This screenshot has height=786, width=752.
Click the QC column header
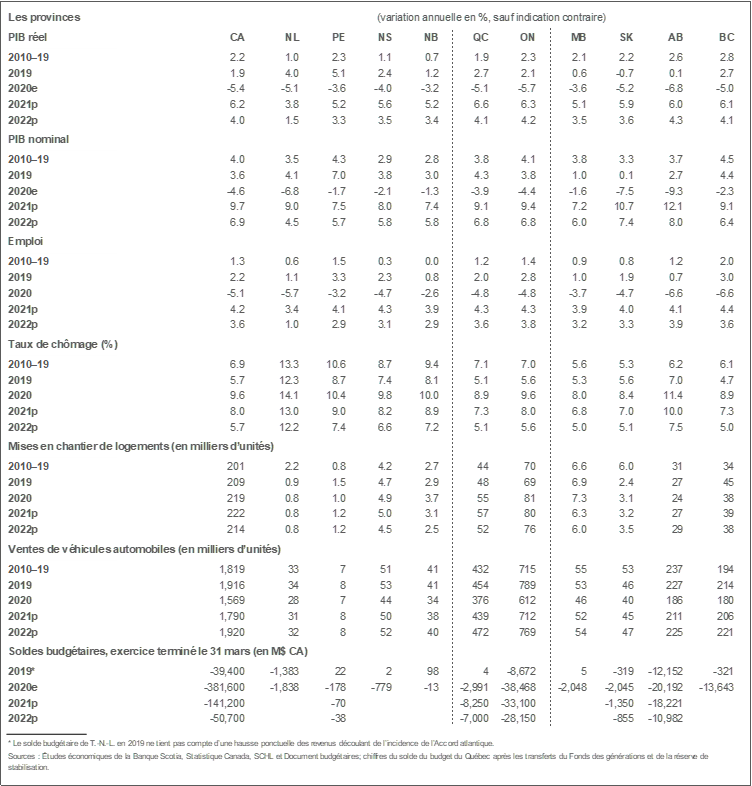click(481, 37)
